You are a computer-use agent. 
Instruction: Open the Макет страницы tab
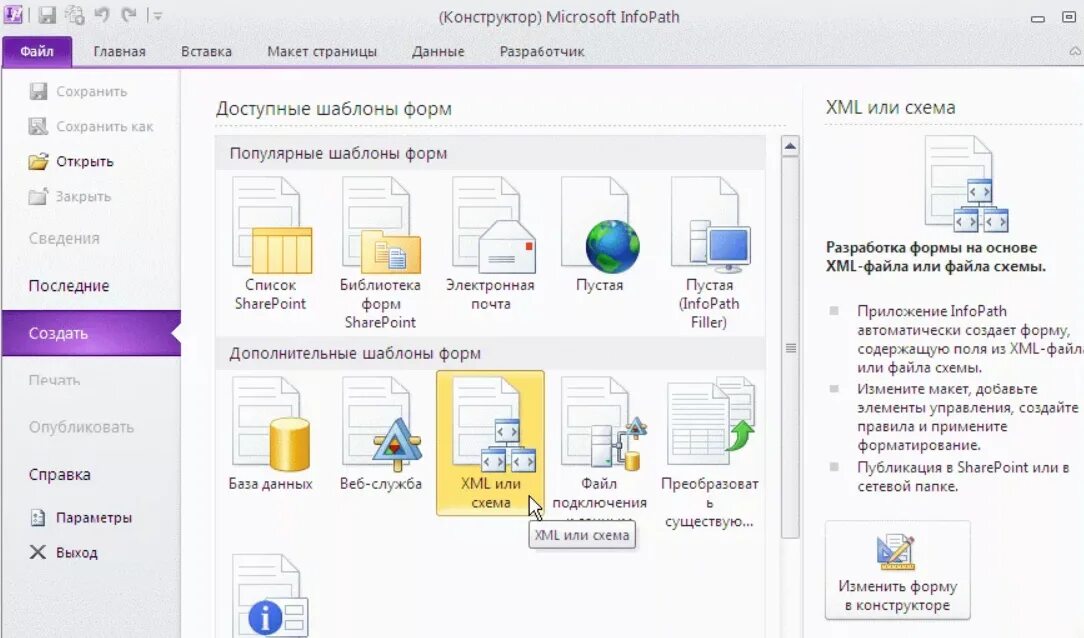pos(321,52)
